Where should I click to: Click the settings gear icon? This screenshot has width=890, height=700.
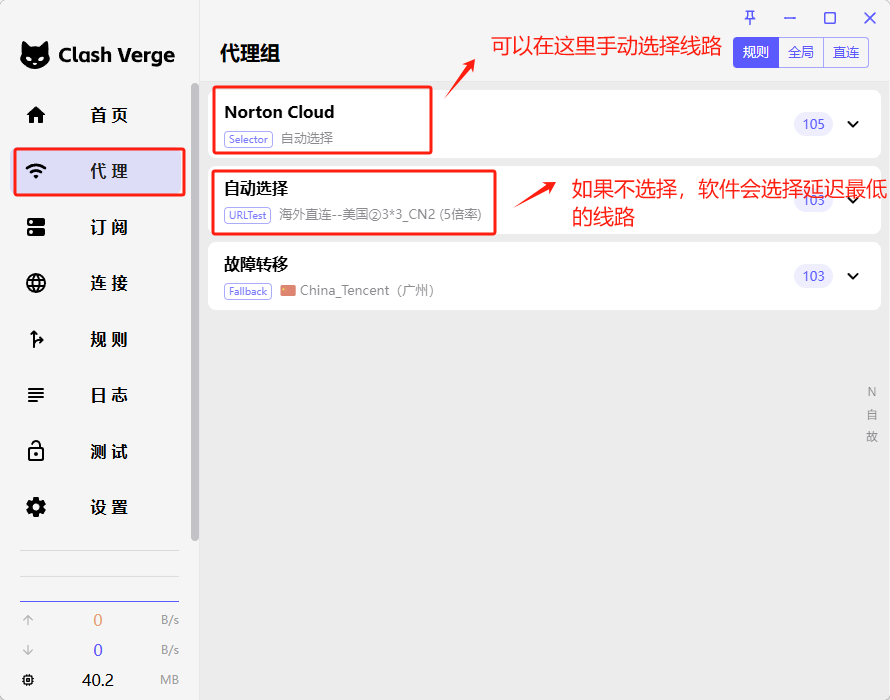(x=36, y=507)
